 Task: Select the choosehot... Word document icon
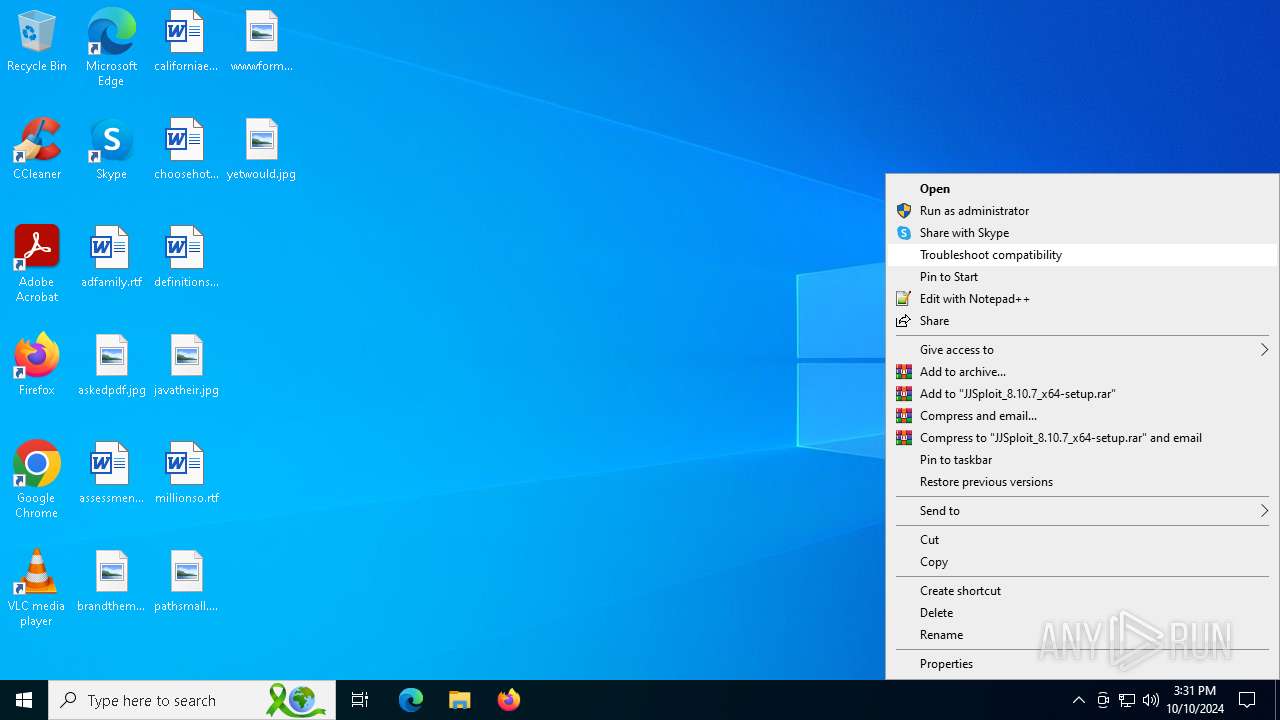tap(186, 150)
